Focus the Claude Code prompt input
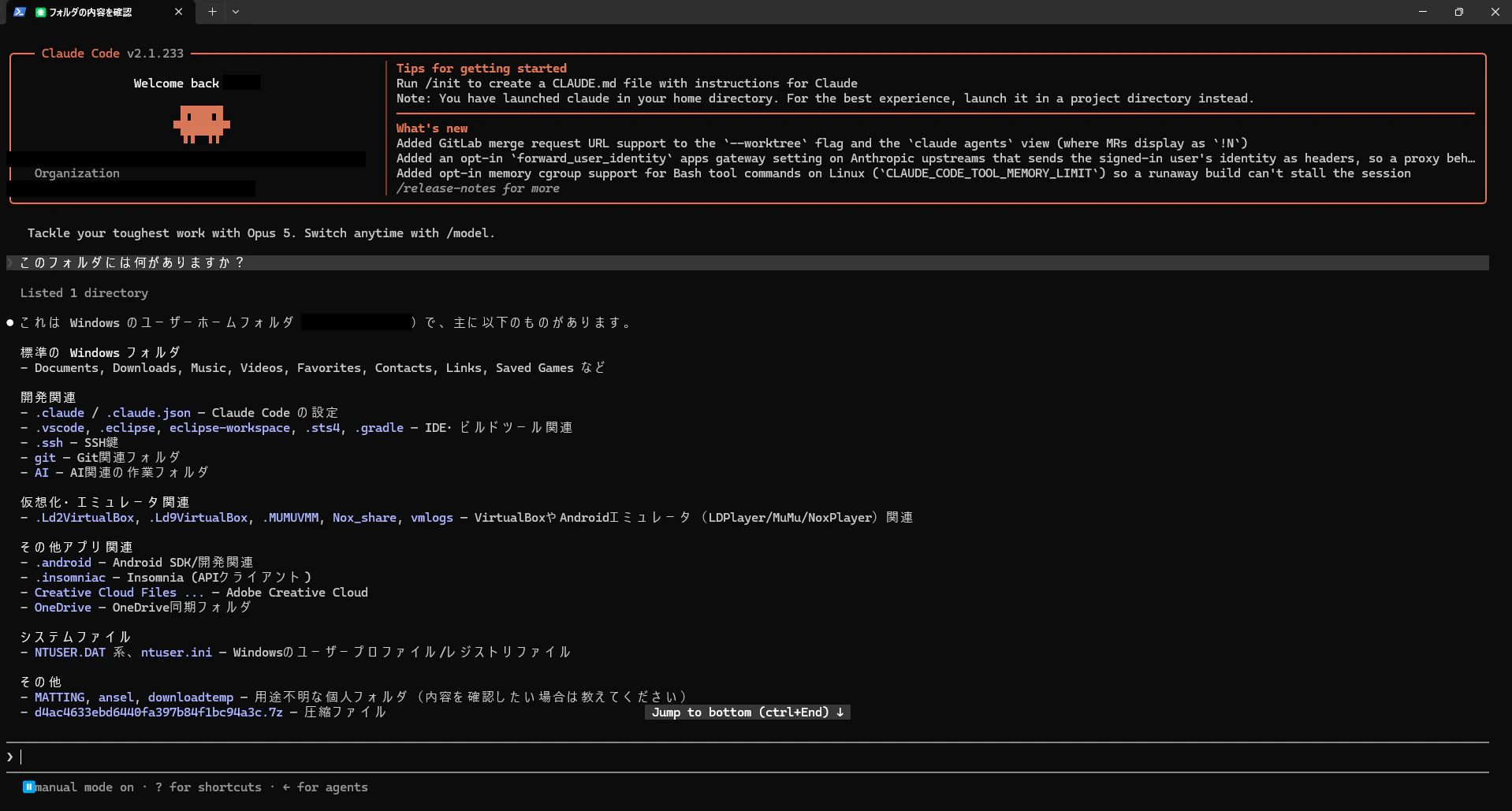The height and width of the screenshot is (811, 1512). (x=747, y=757)
